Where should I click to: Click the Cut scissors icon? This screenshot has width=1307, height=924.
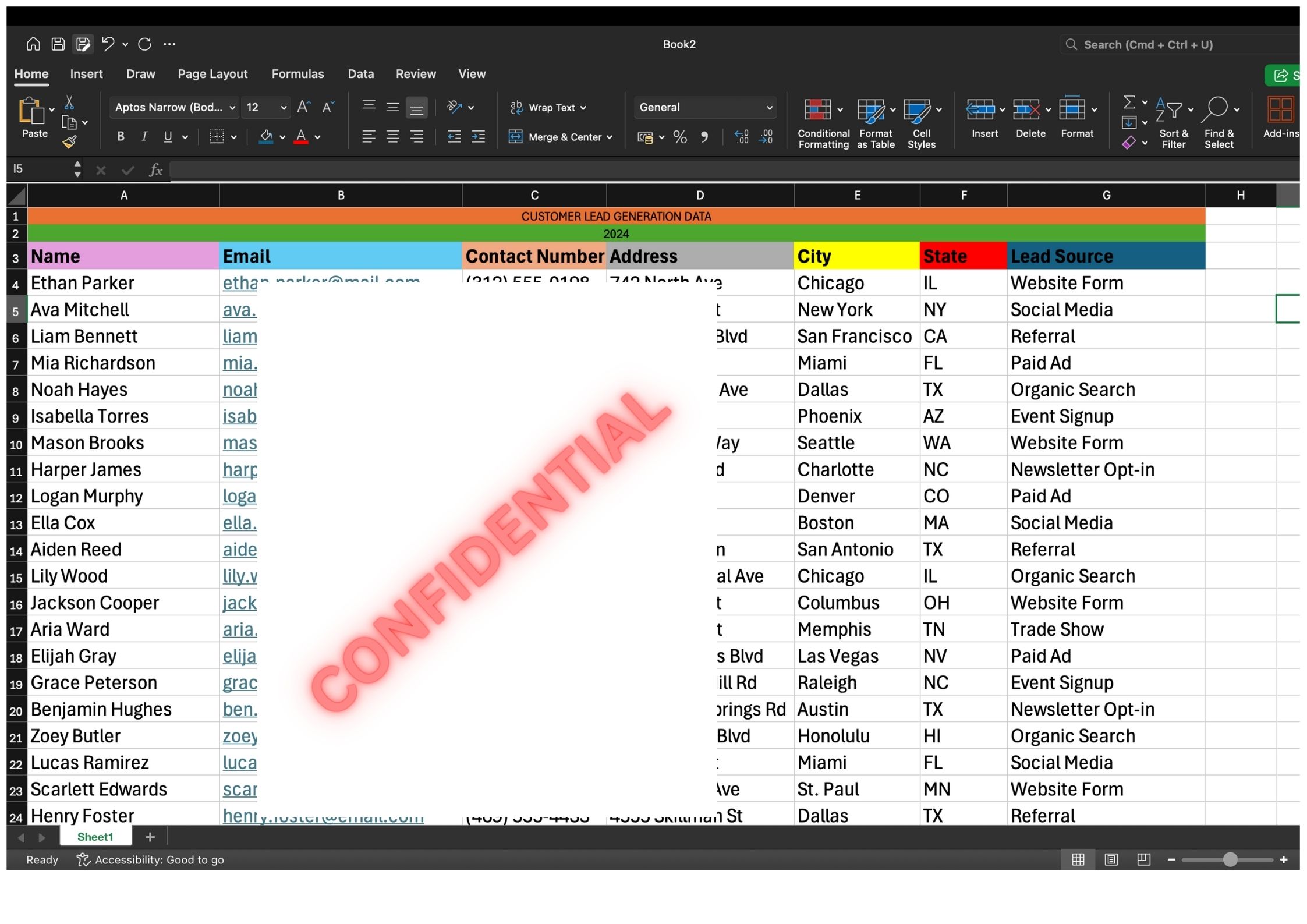[x=69, y=103]
